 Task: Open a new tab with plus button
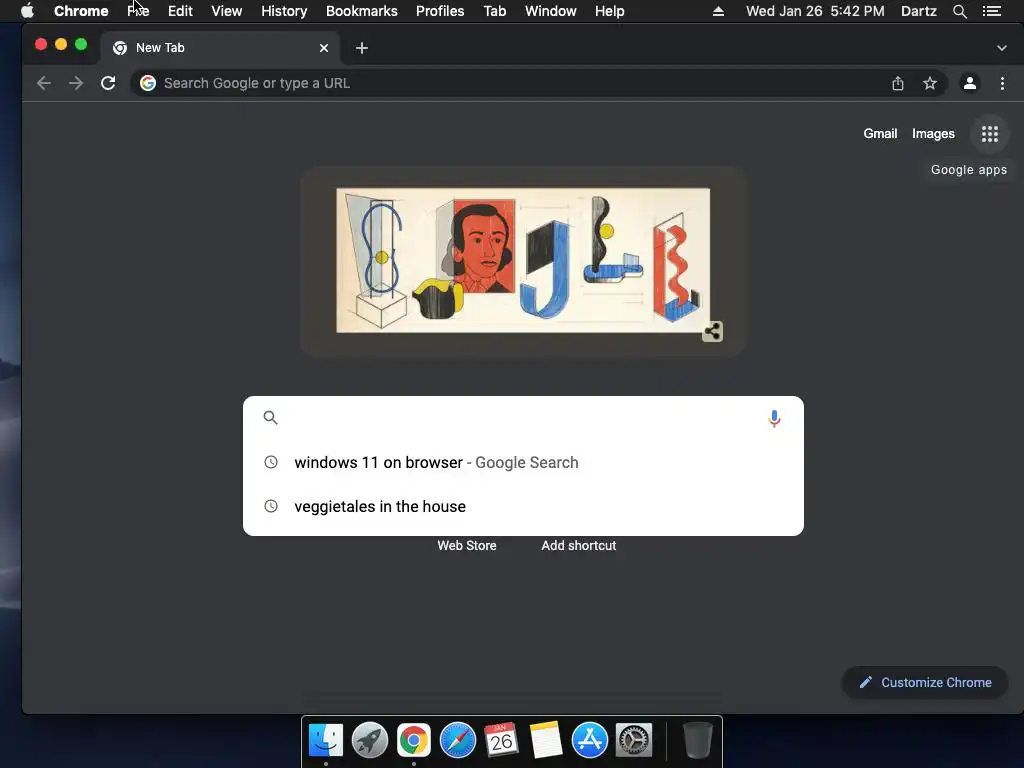point(362,48)
